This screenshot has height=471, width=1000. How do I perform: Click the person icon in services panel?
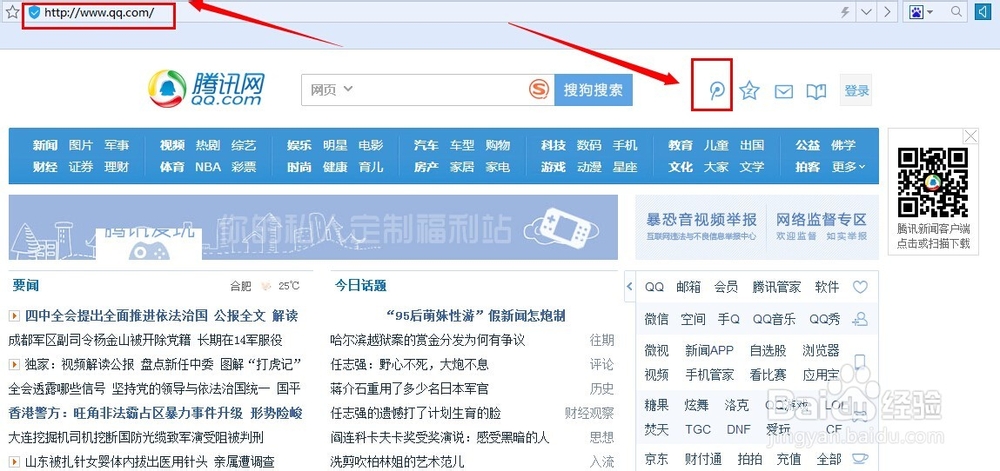tap(860, 319)
